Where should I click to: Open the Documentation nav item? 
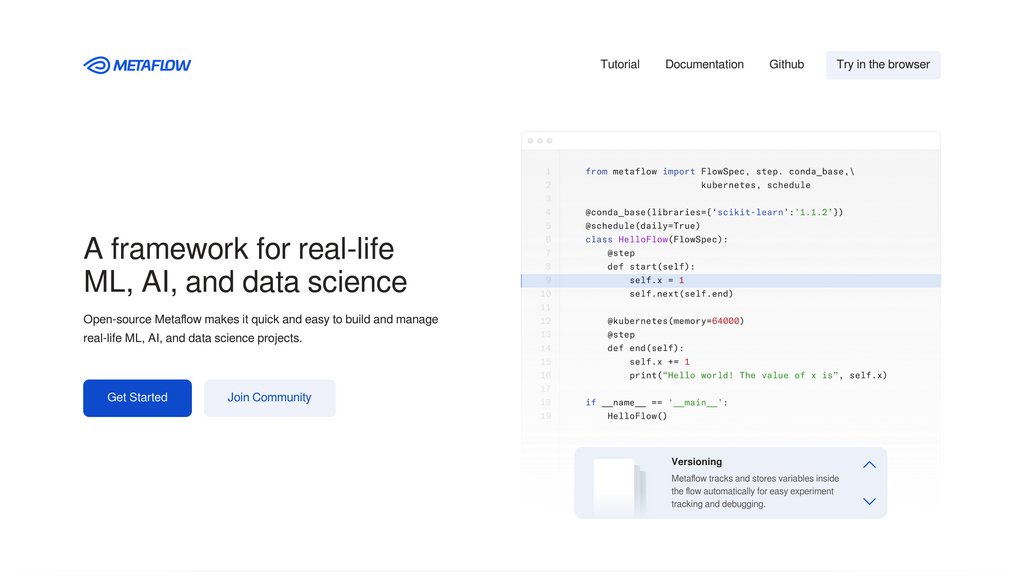click(x=704, y=65)
